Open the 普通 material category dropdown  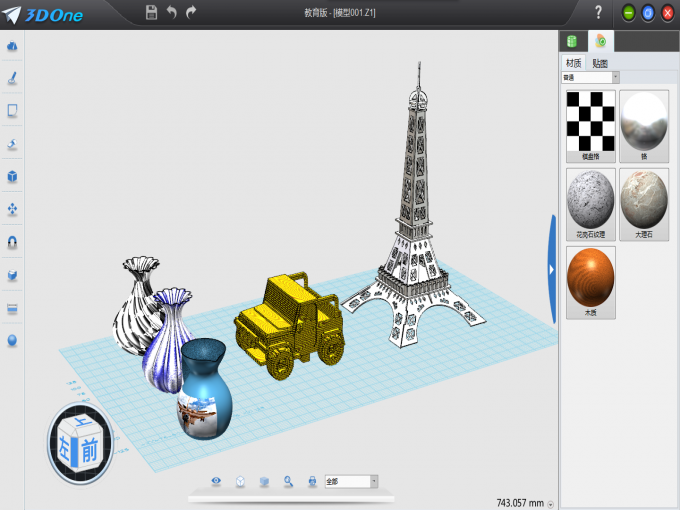tap(615, 77)
